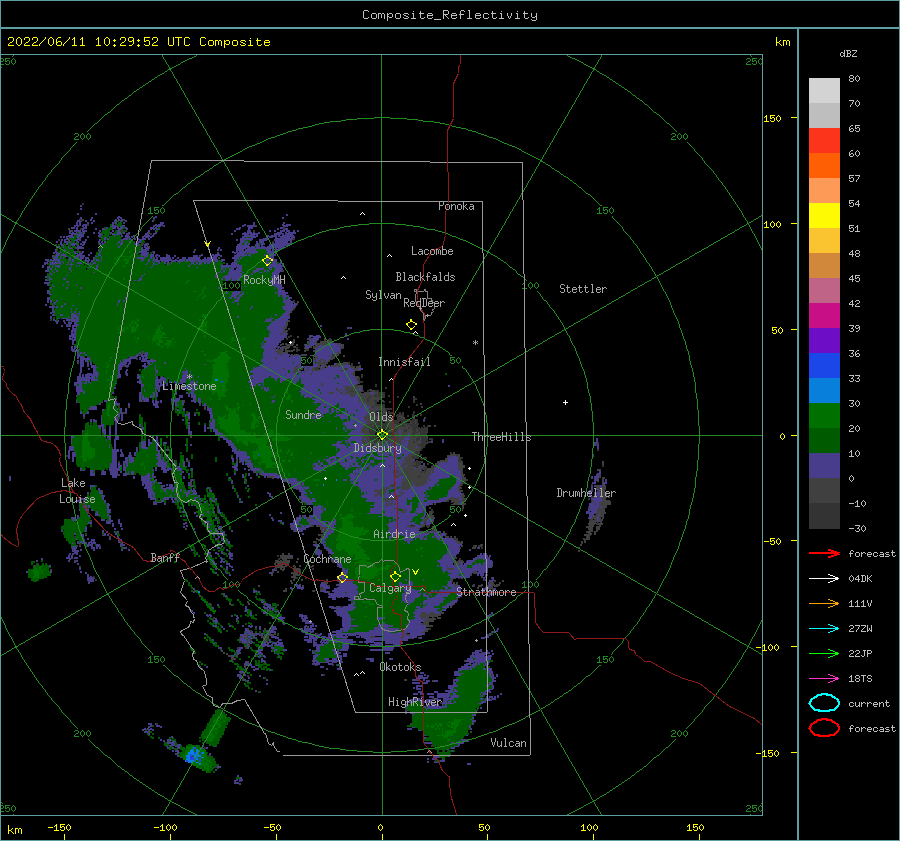Viewport: 900px width, 841px height.
Task: Click the Drumheller city label
Action: click(x=586, y=493)
